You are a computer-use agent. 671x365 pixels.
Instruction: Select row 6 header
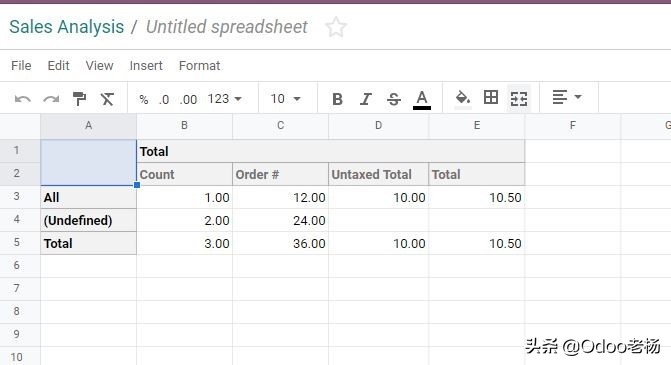(x=20, y=266)
